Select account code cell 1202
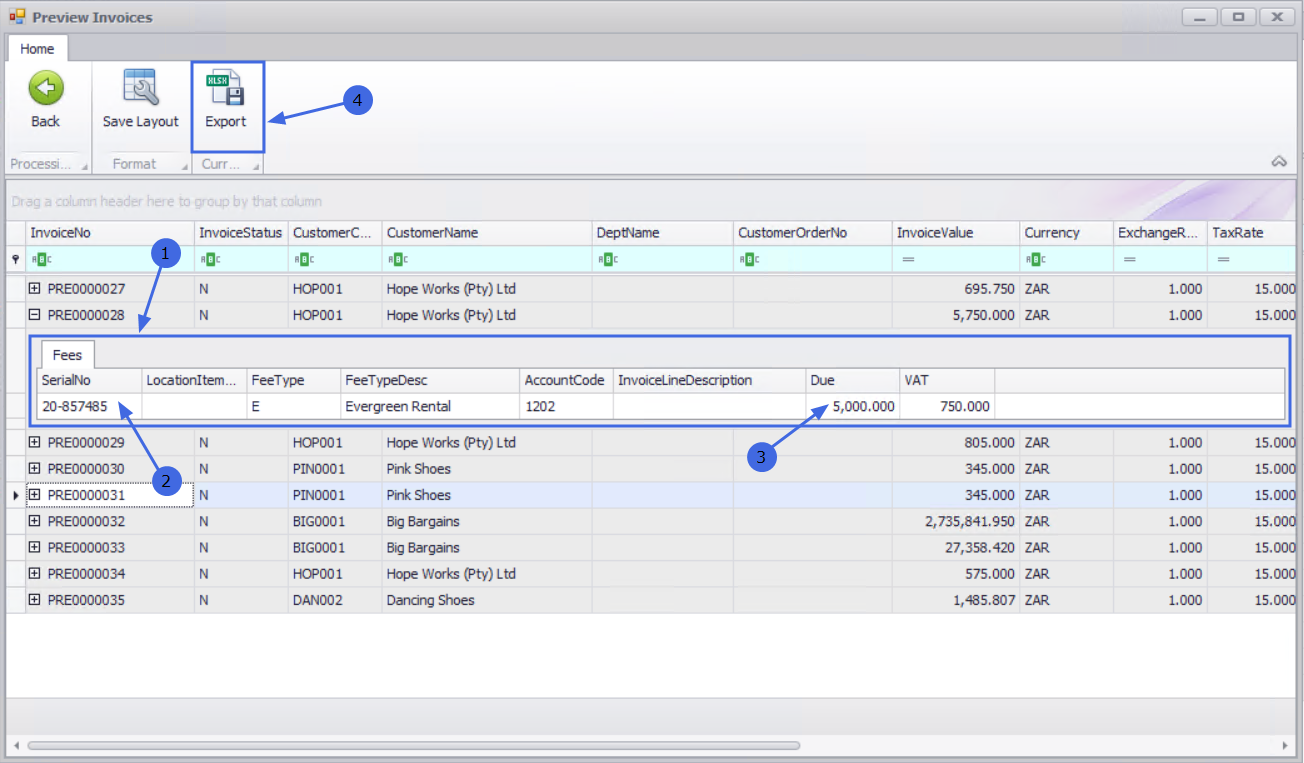This screenshot has height=763, width=1304. pyautogui.click(x=567, y=407)
